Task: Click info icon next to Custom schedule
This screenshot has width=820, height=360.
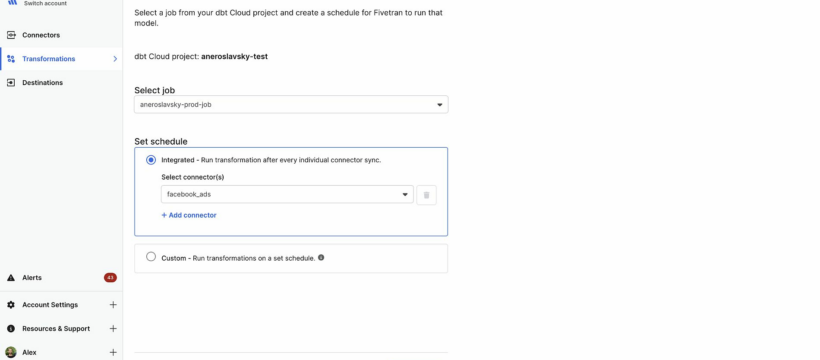Action: click(321, 257)
